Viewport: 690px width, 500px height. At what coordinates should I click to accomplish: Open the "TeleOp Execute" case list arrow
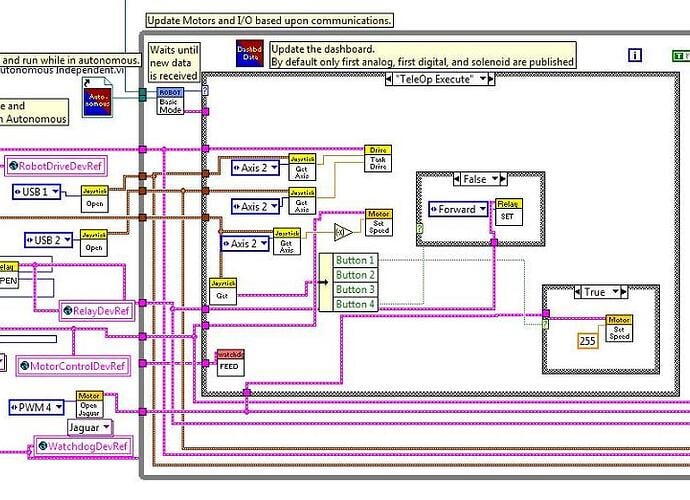(483, 79)
